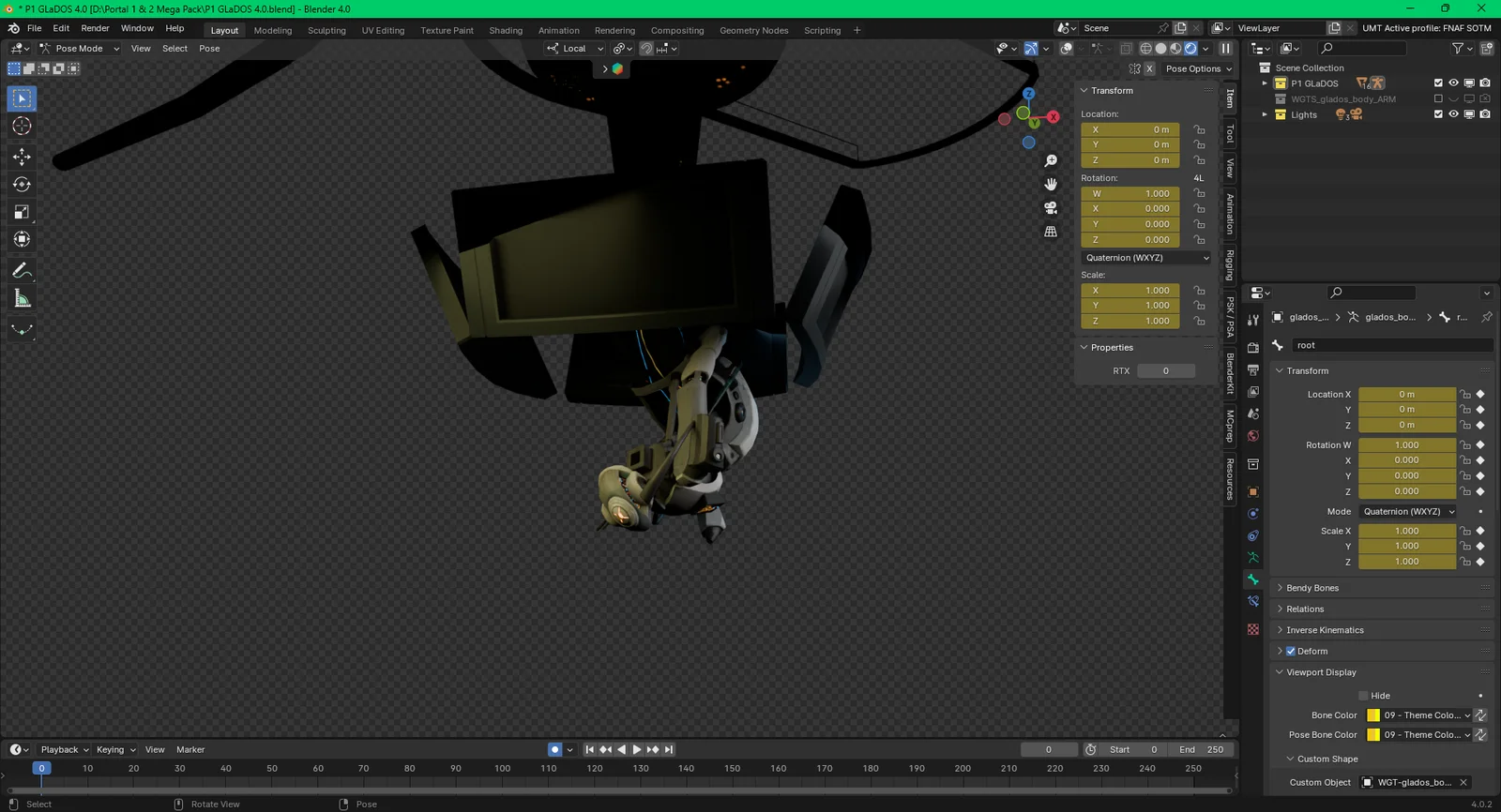
Task: Select the Select Box tool
Action: pyautogui.click(x=22, y=98)
